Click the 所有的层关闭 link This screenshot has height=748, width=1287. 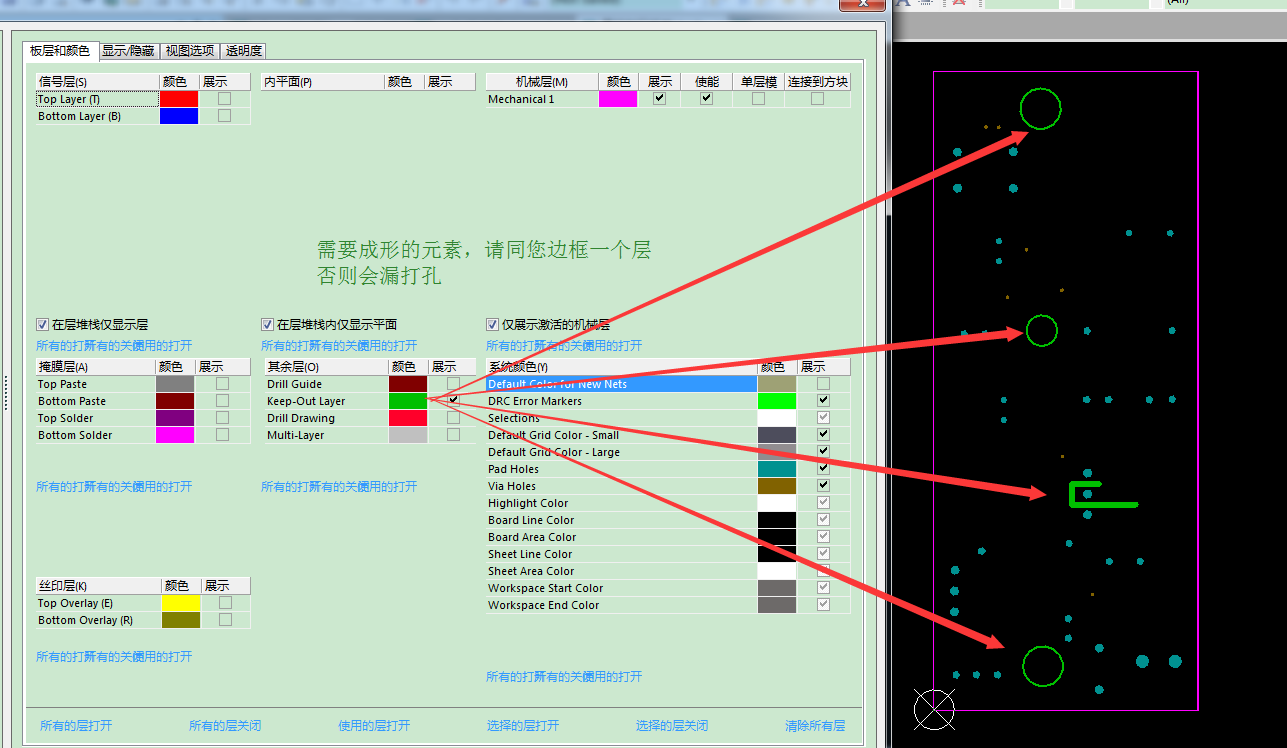coord(225,725)
